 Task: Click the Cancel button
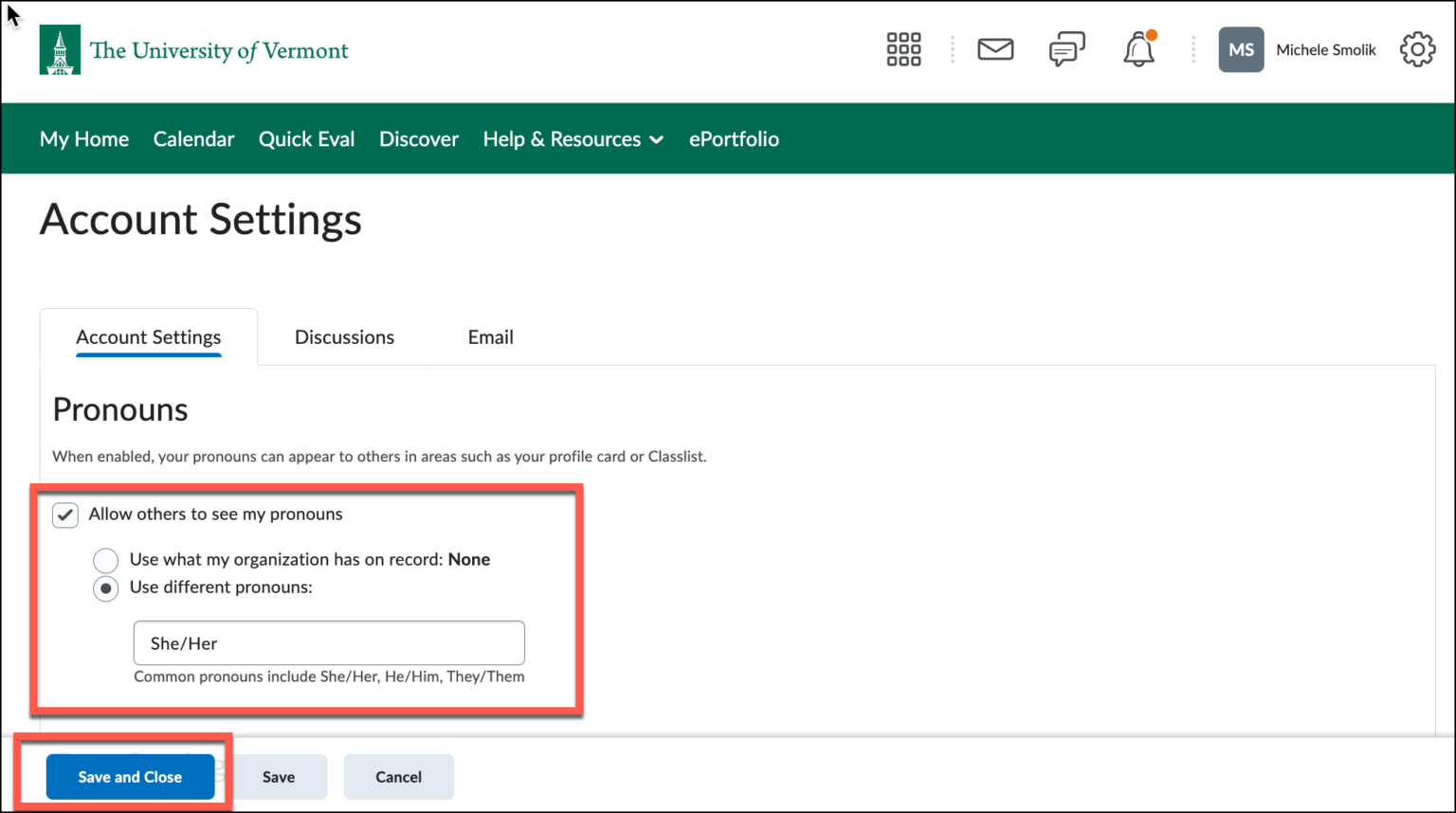click(398, 776)
